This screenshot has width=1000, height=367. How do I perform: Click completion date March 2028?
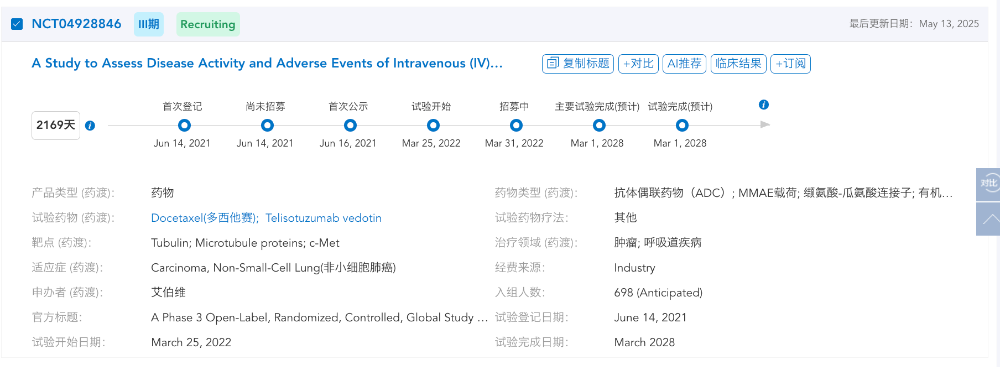point(644,342)
